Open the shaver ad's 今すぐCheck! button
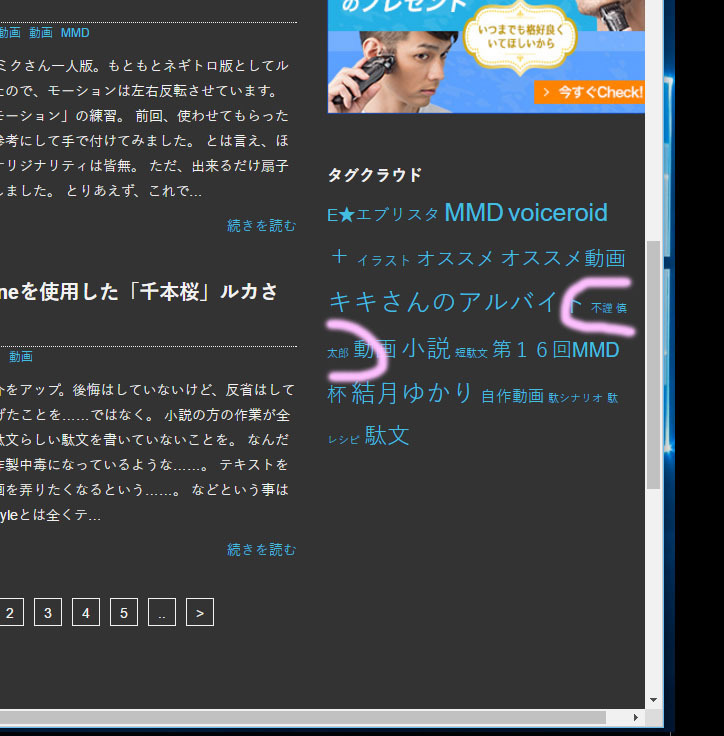Image resolution: width=724 pixels, height=736 pixels. 589,92
